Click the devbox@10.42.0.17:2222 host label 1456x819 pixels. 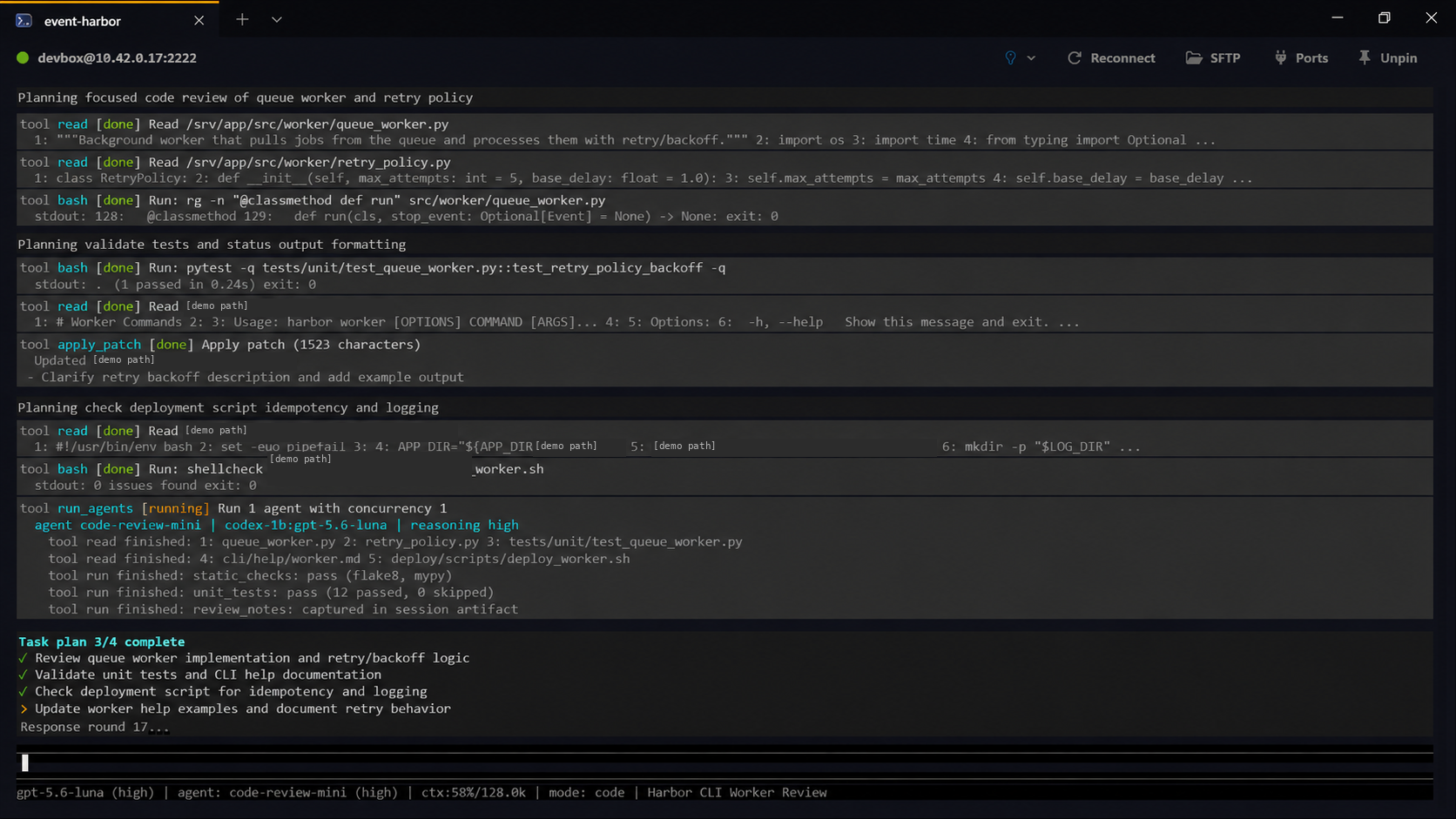(117, 57)
